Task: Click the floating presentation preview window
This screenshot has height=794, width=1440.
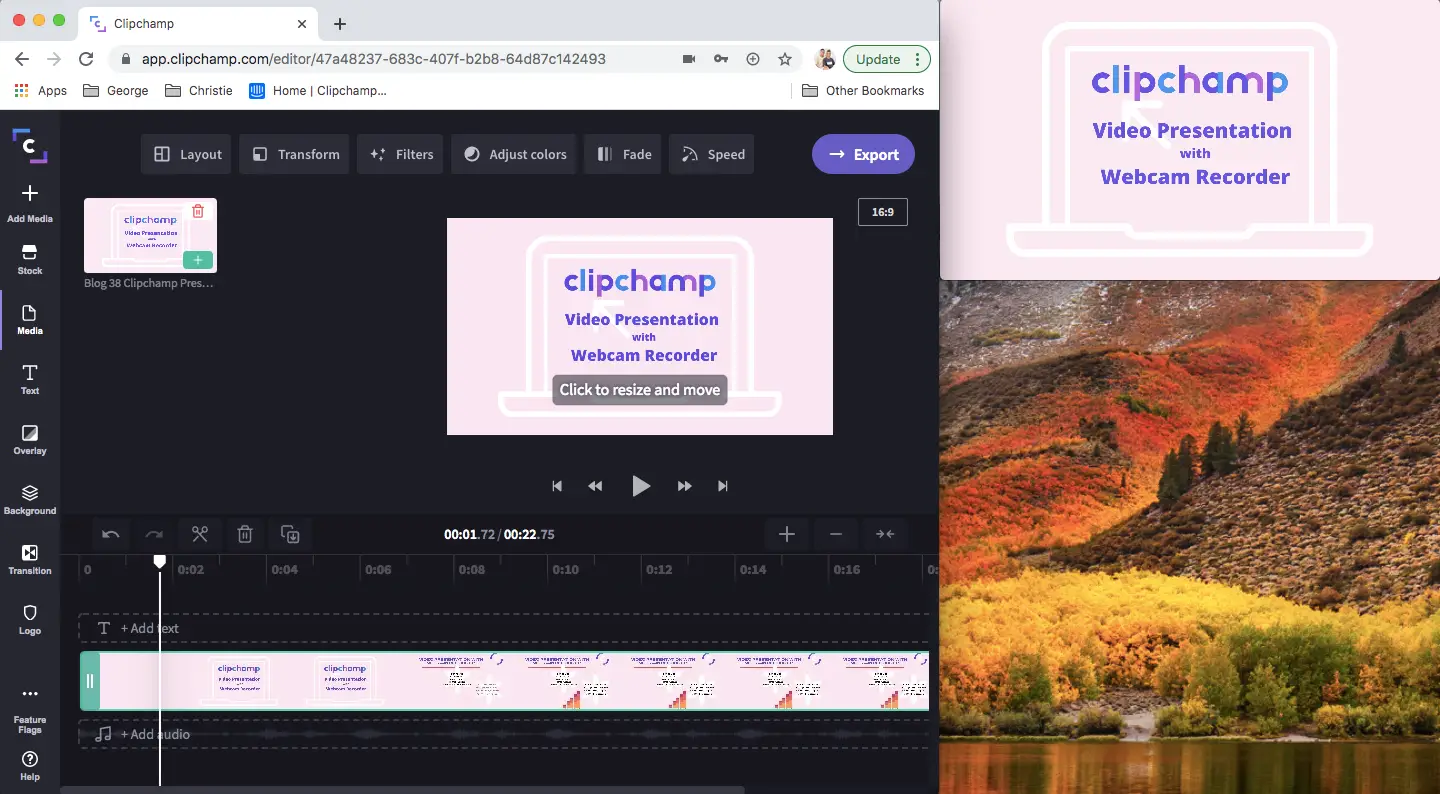Action: 1190,140
